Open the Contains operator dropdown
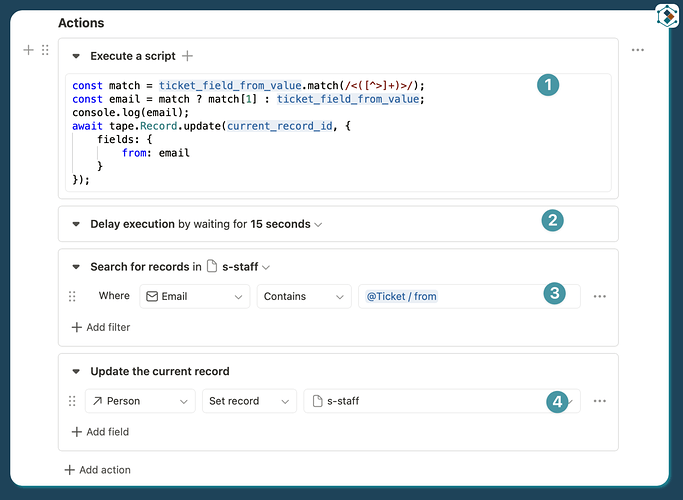The height and width of the screenshot is (500, 683). (303, 297)
